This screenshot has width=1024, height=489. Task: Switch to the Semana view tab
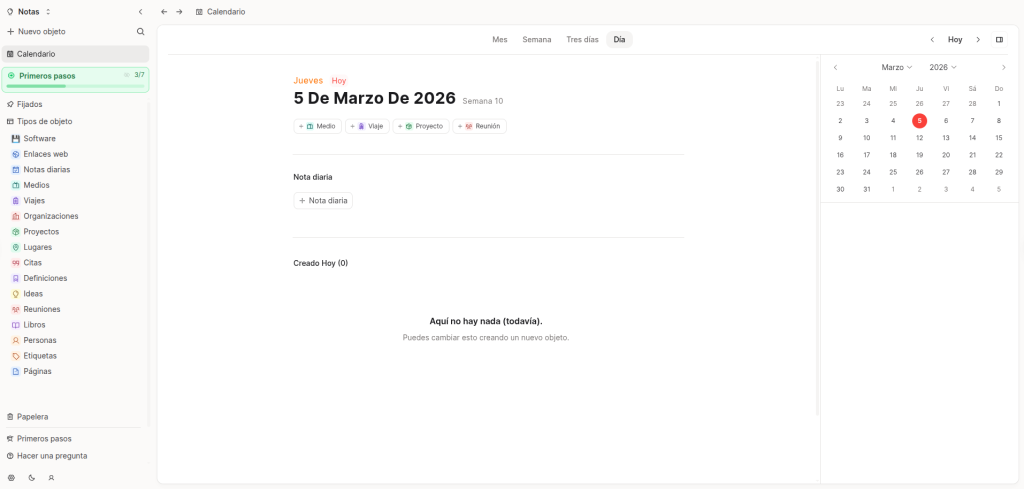click(x=537, y=40)
